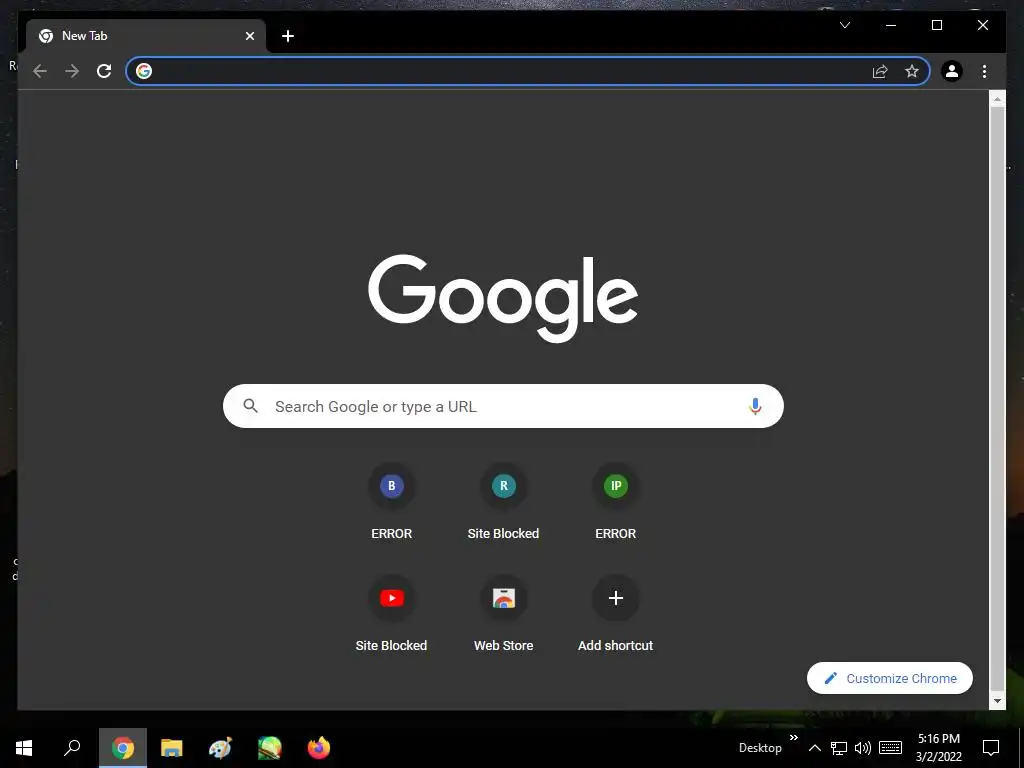The image size is (1024, 768).
Task: Bookmark this tab with the star icon
Action: [912, 71]
